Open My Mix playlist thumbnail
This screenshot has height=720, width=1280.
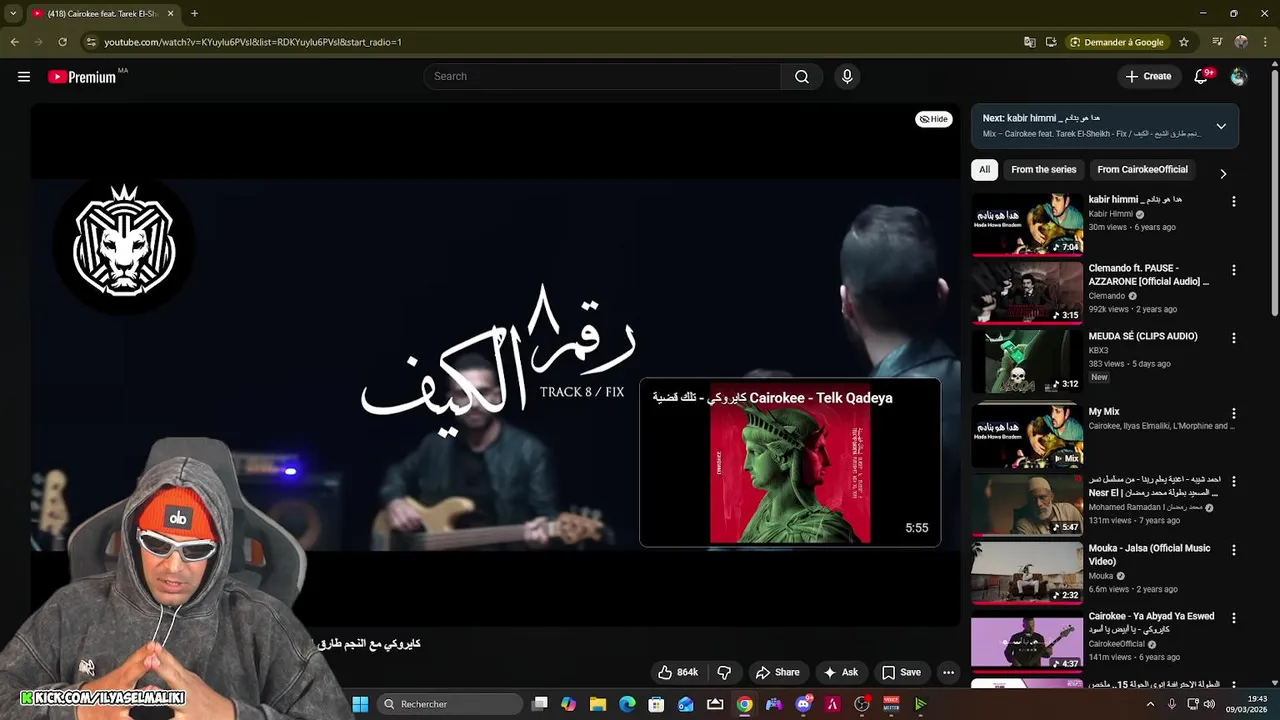[1027, 436]
